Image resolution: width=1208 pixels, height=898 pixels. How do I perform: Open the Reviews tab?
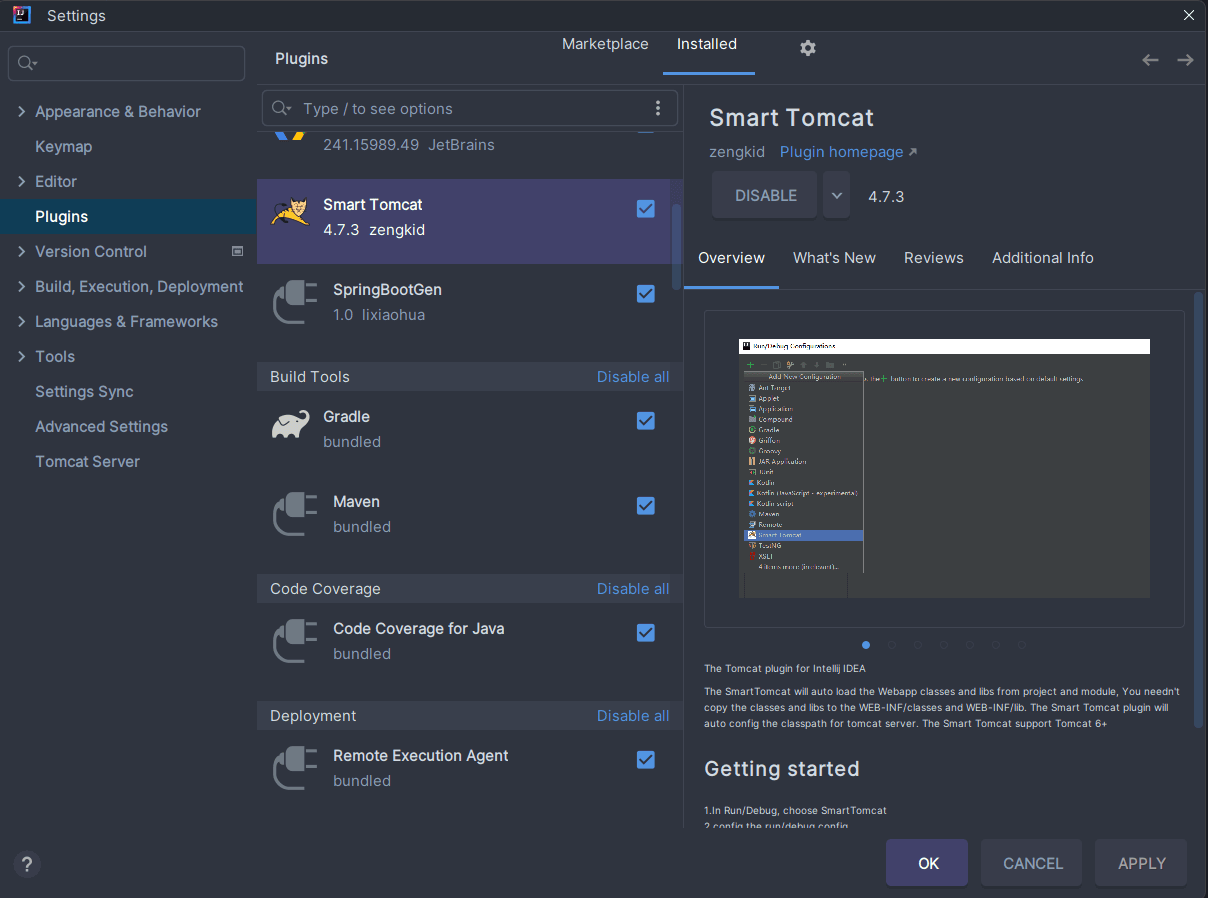click(x=934, y=258)
